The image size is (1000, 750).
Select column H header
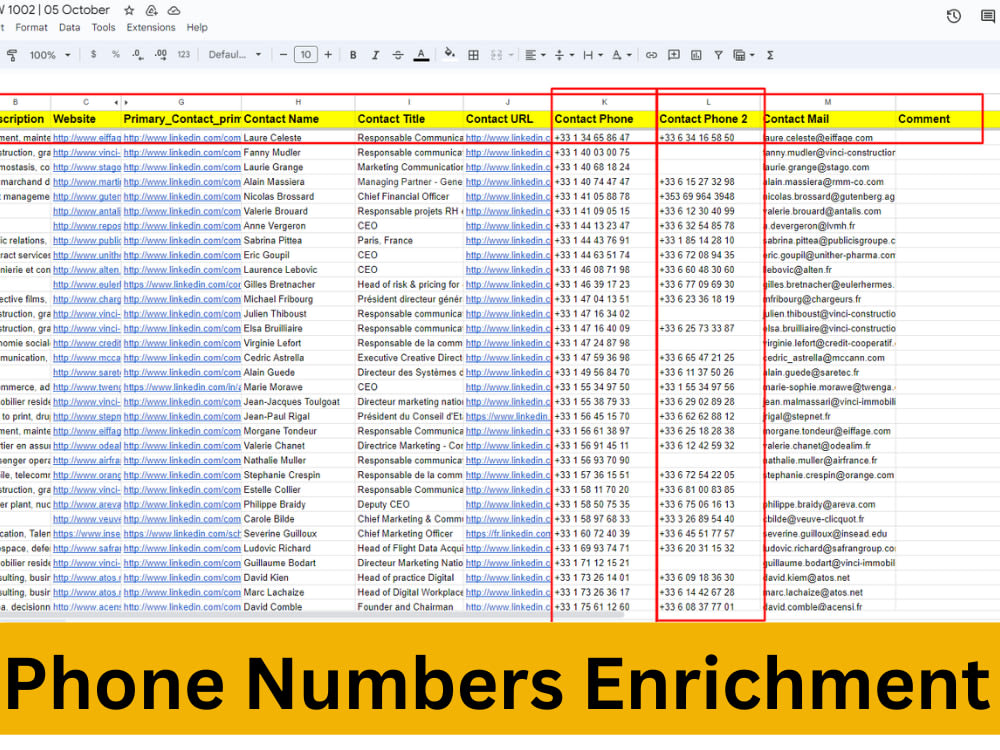pyautogui.click(x=298, y=102)
